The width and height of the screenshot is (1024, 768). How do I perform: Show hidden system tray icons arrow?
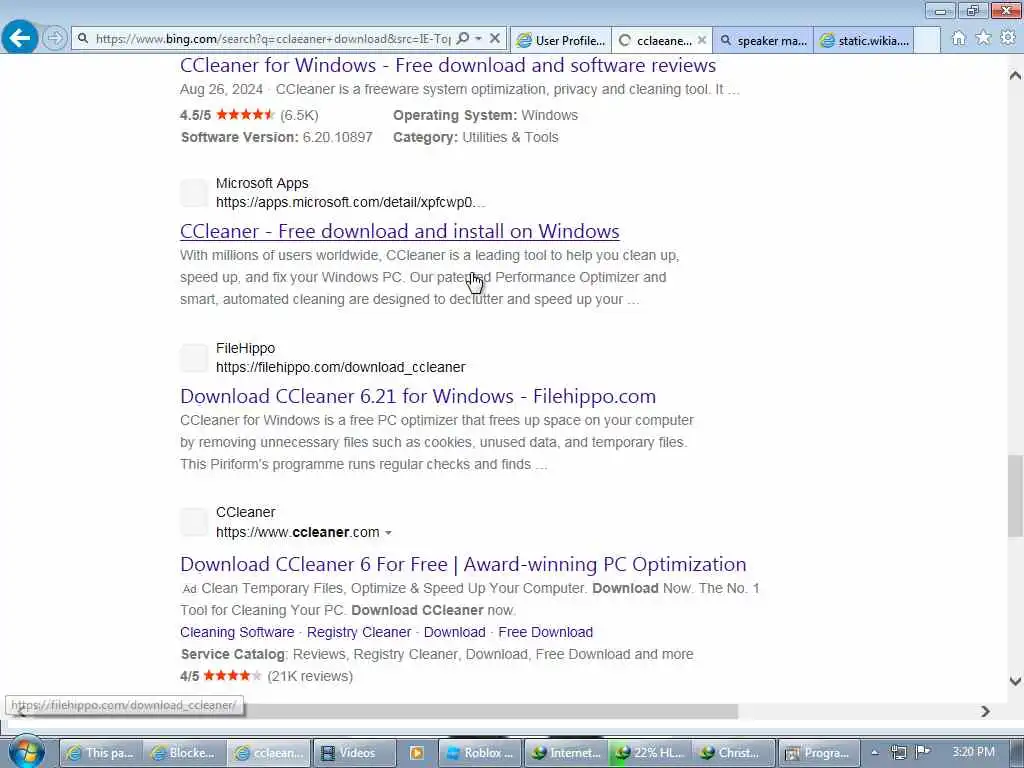pyautogui.click(x=875, y=752)
